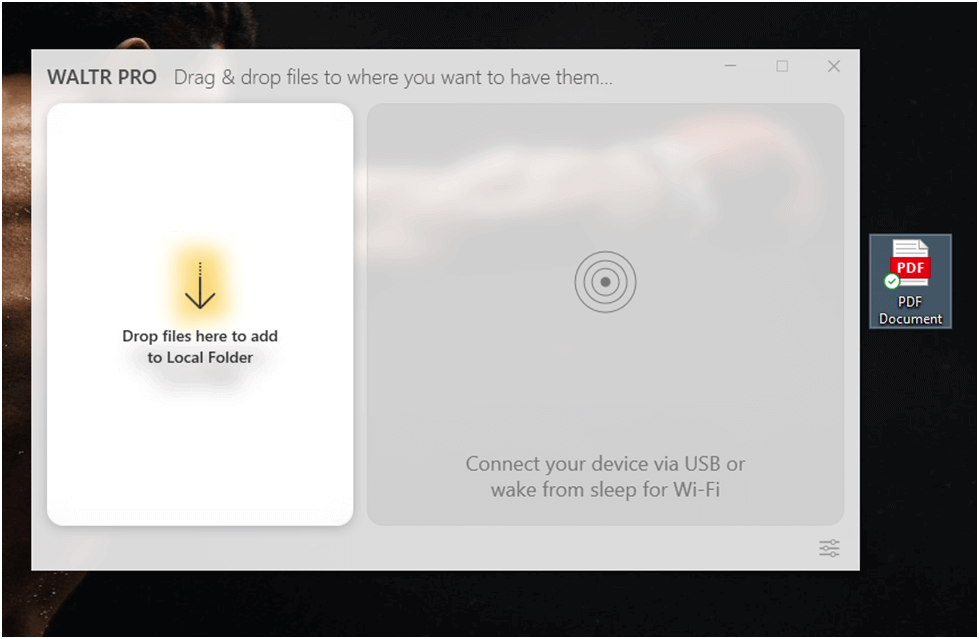Click 'Drop files here to add' text
Image resolution: width=979 pixels, height=639 pixels.
click(x=200, y=336)
